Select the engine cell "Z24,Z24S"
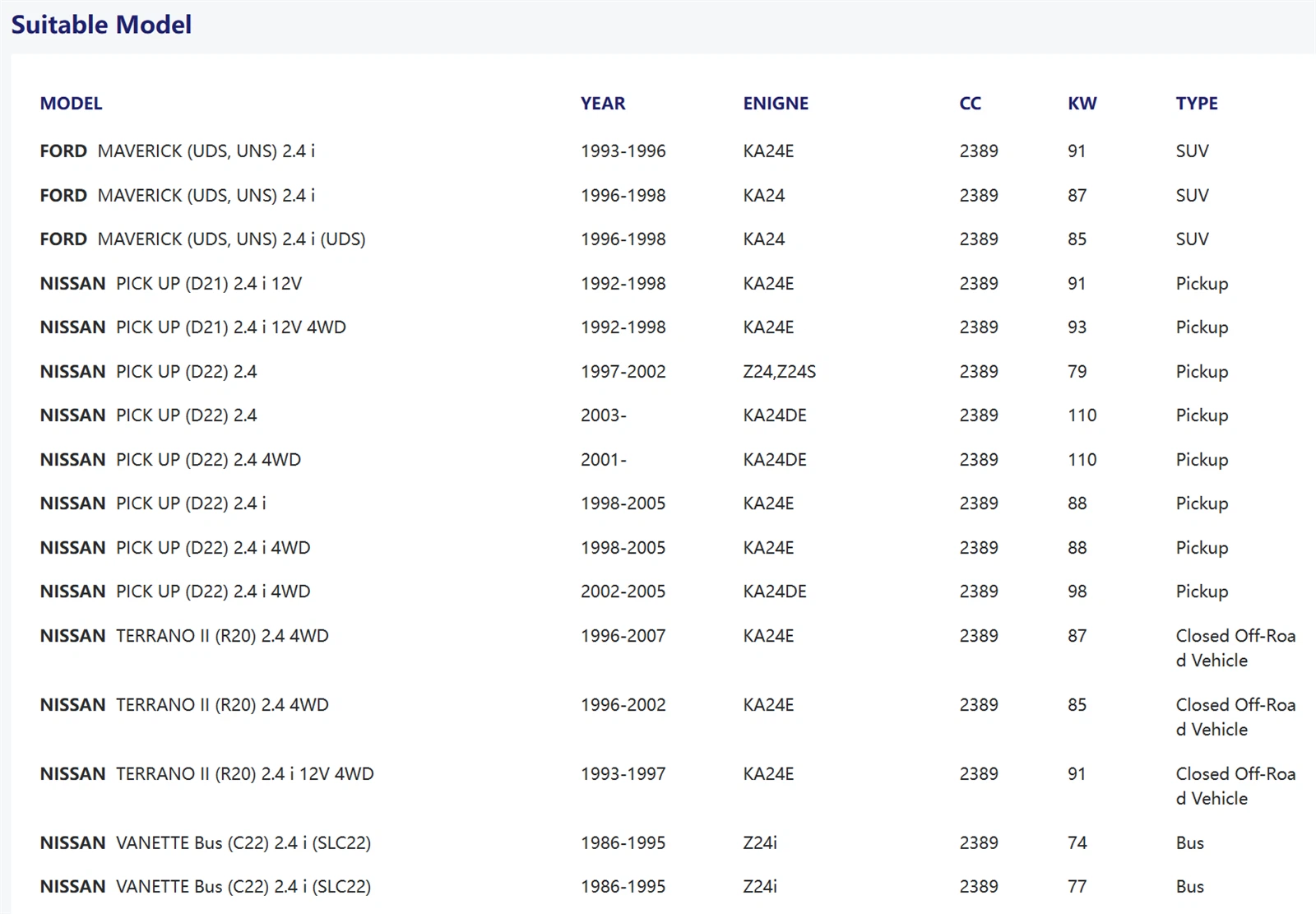Screen dimensions: 1316x914 [780, 372]
